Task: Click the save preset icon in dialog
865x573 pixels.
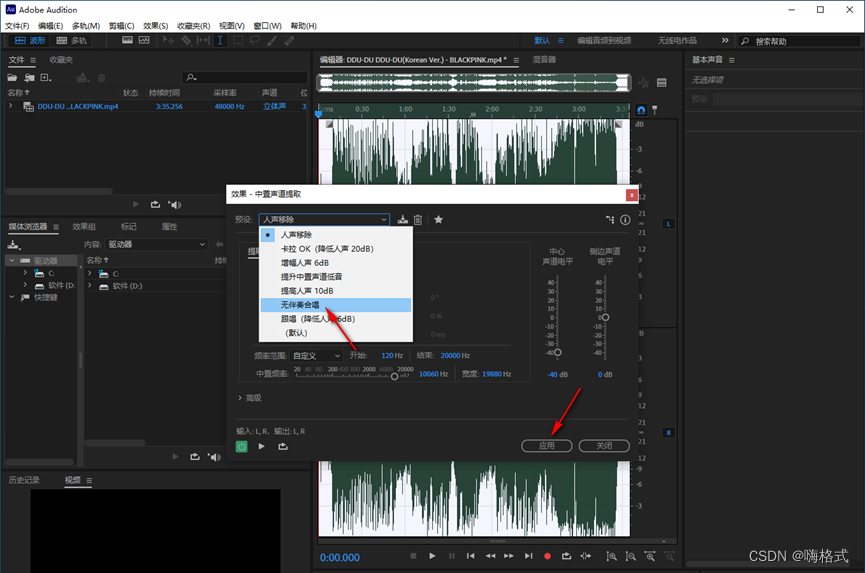Action: click(403, 219)
